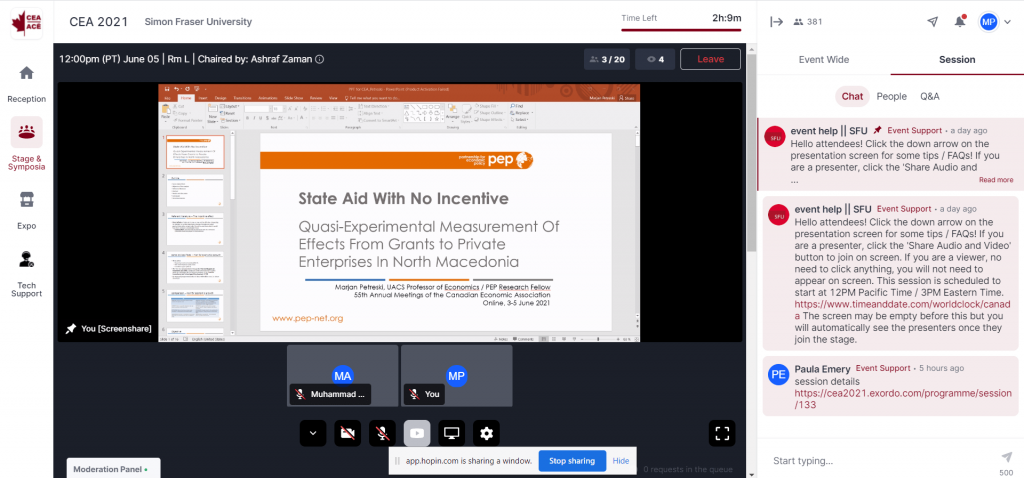The height and width of the screenshot is (478, 1024).
Task: Open the MP profile dropdown
Action: (x=993, y=21)
